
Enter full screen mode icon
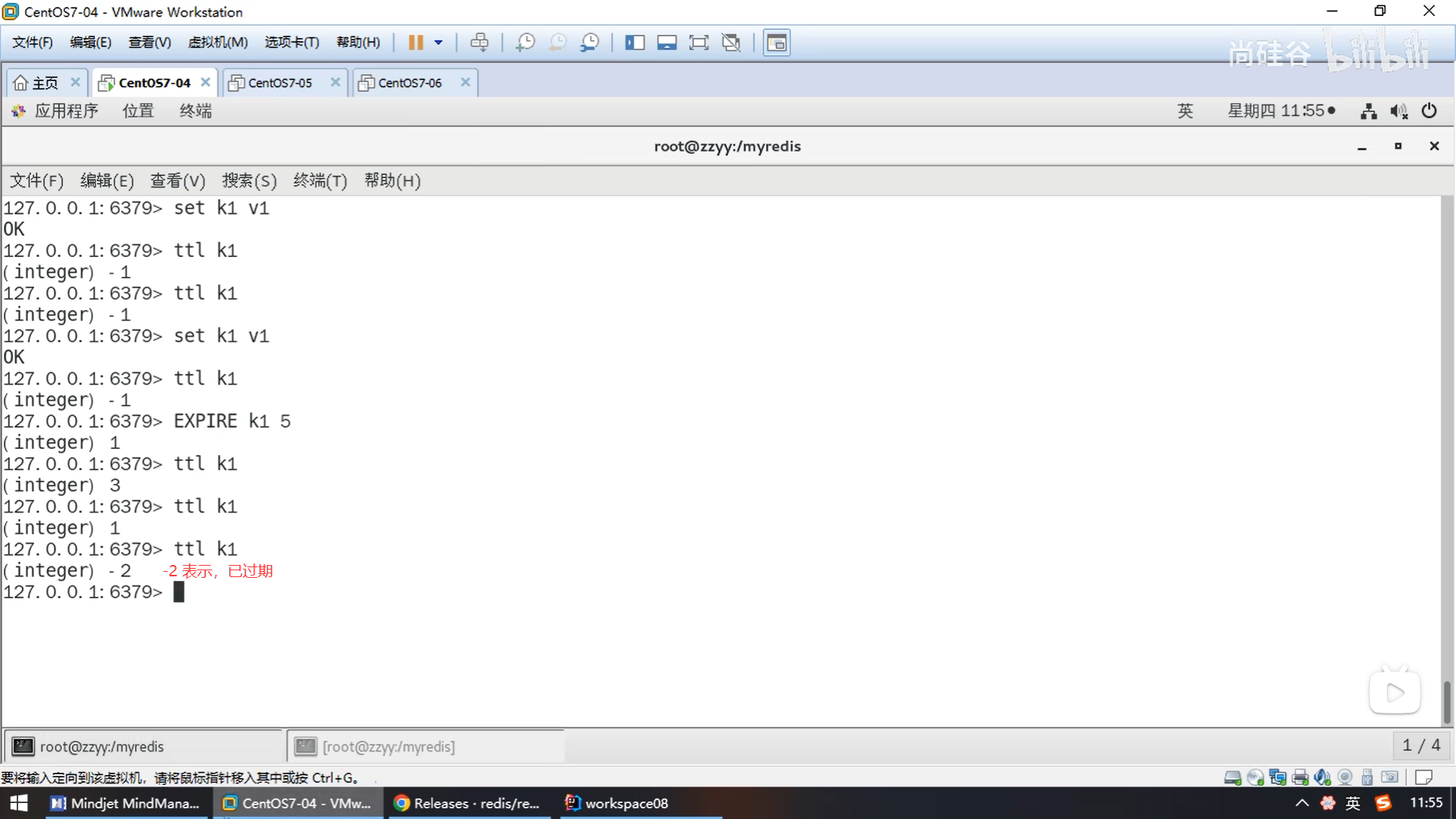click(698, 42)
